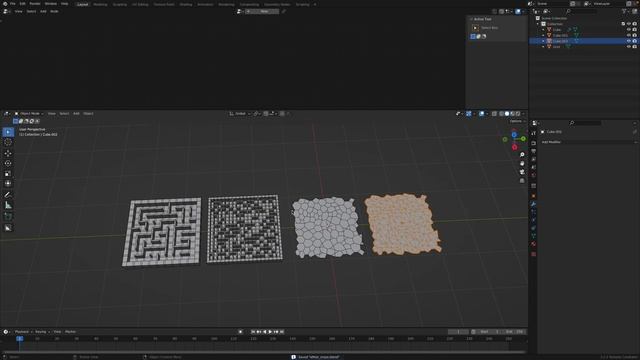Open viewport Object menu
Image resolution: width=640 pixels, height=360 pixels.
pos(88,113)
